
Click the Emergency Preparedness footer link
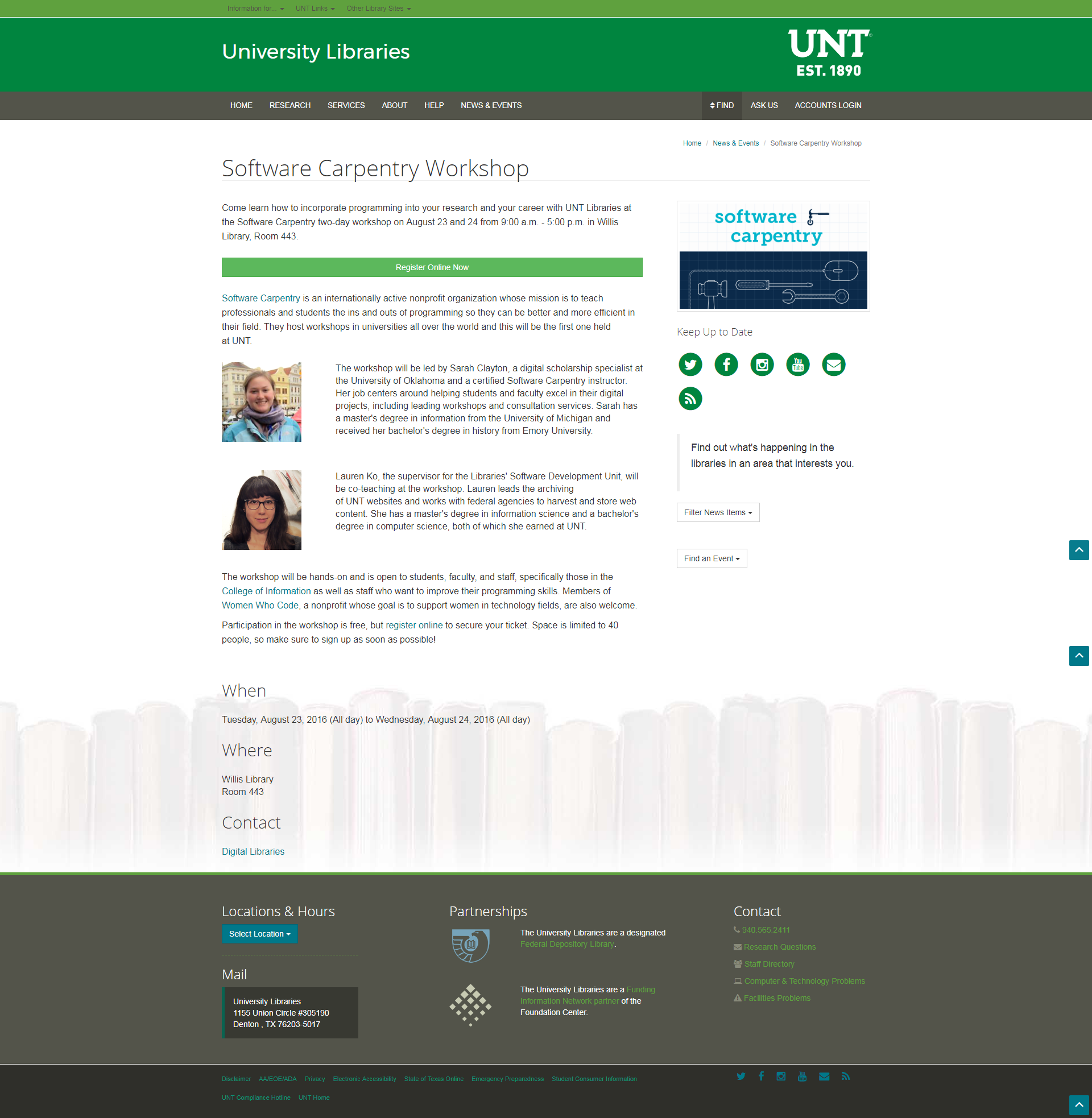tap(507, 1079)
